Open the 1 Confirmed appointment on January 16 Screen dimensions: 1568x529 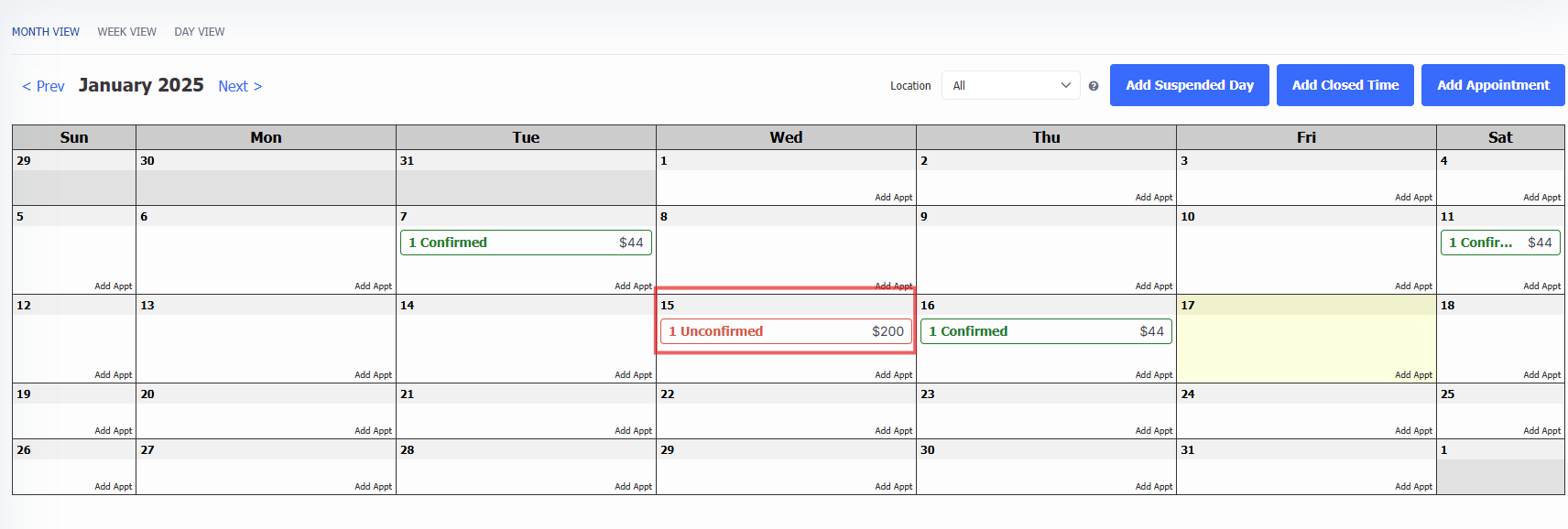click(x=1046, y=331)
